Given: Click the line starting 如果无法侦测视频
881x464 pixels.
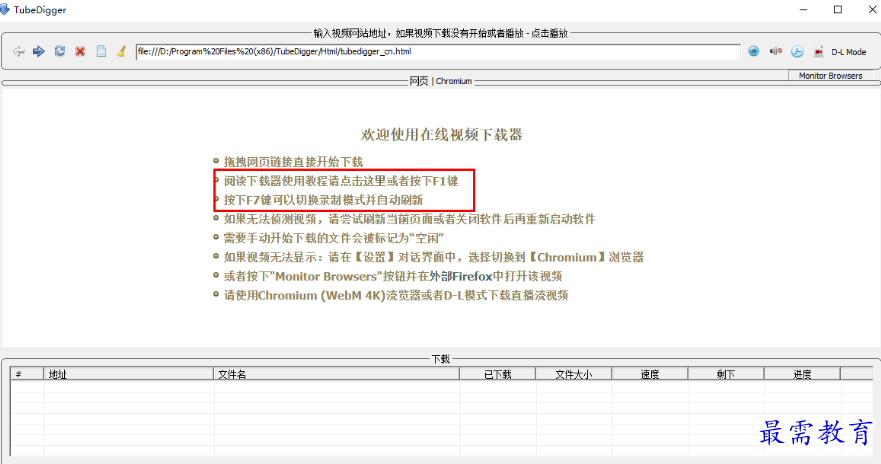Looking at the screenshot, I should pos(410,219).
